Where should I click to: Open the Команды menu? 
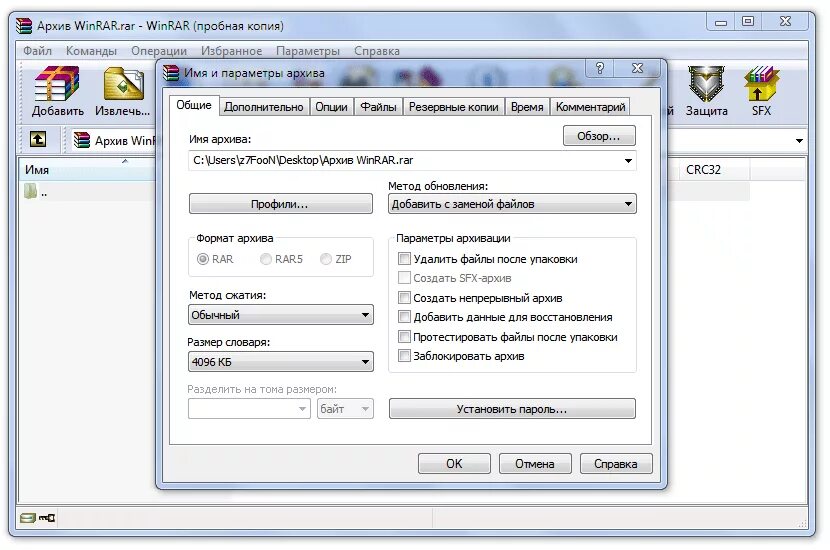pos(91,51)
